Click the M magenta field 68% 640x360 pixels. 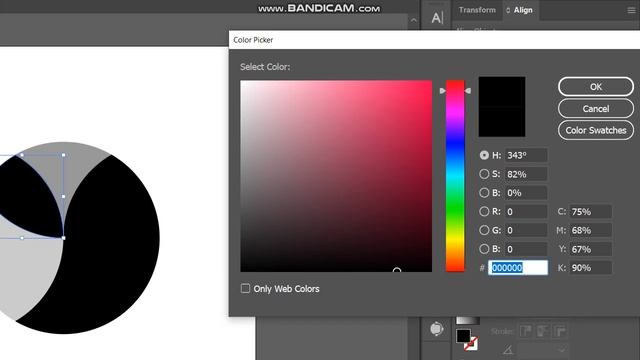(x=591, y=230)
